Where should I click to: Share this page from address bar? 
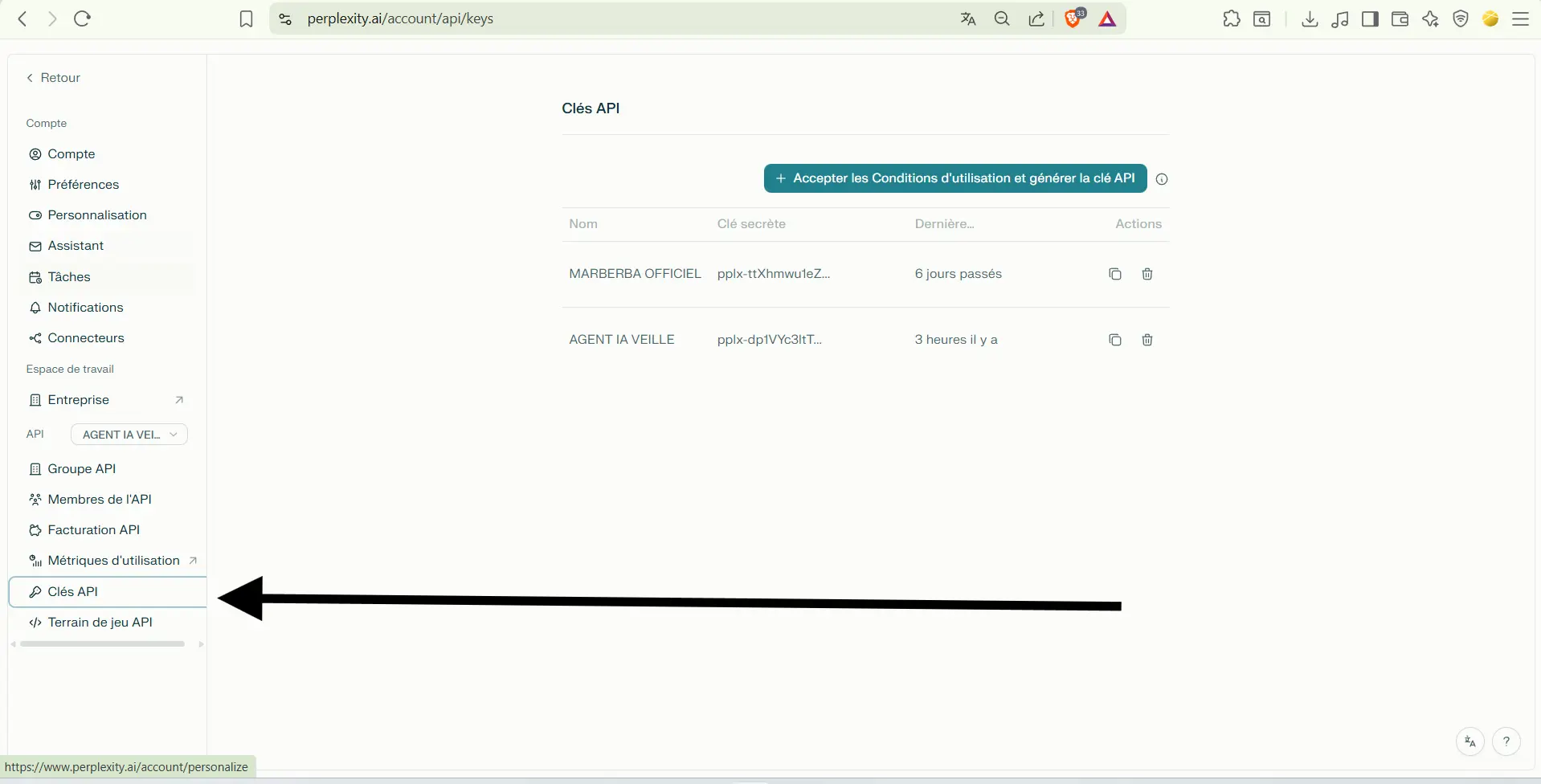[x=1036, y=18]
